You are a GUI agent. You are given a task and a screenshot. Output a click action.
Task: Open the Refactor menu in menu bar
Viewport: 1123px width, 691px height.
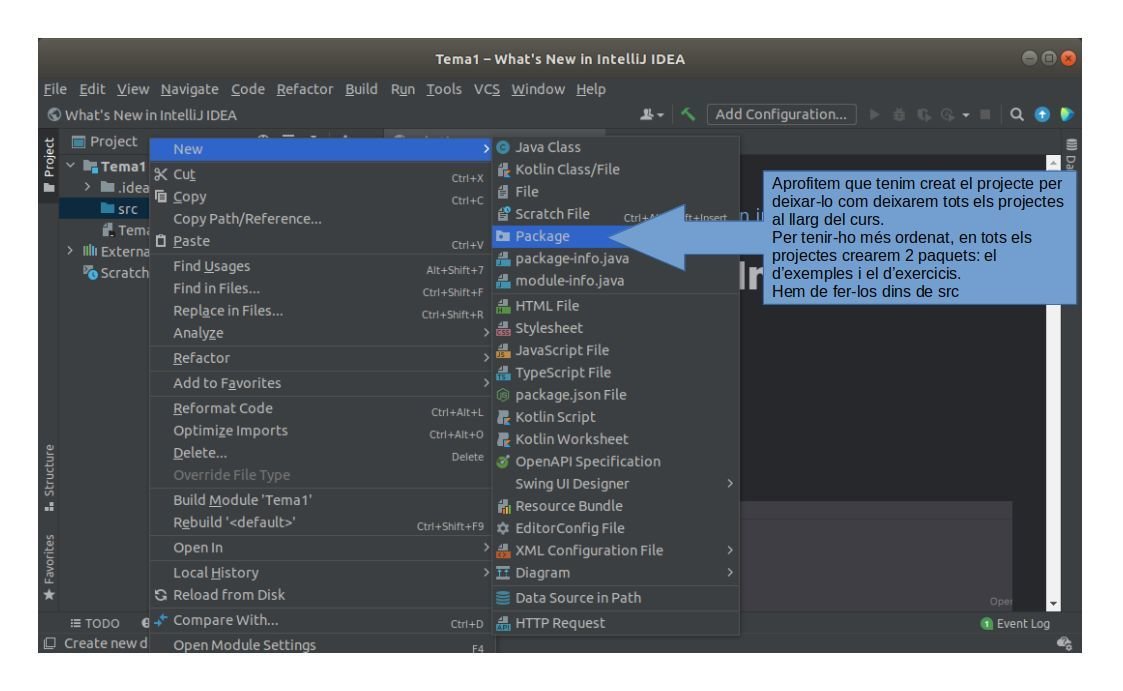click(304, 90)
